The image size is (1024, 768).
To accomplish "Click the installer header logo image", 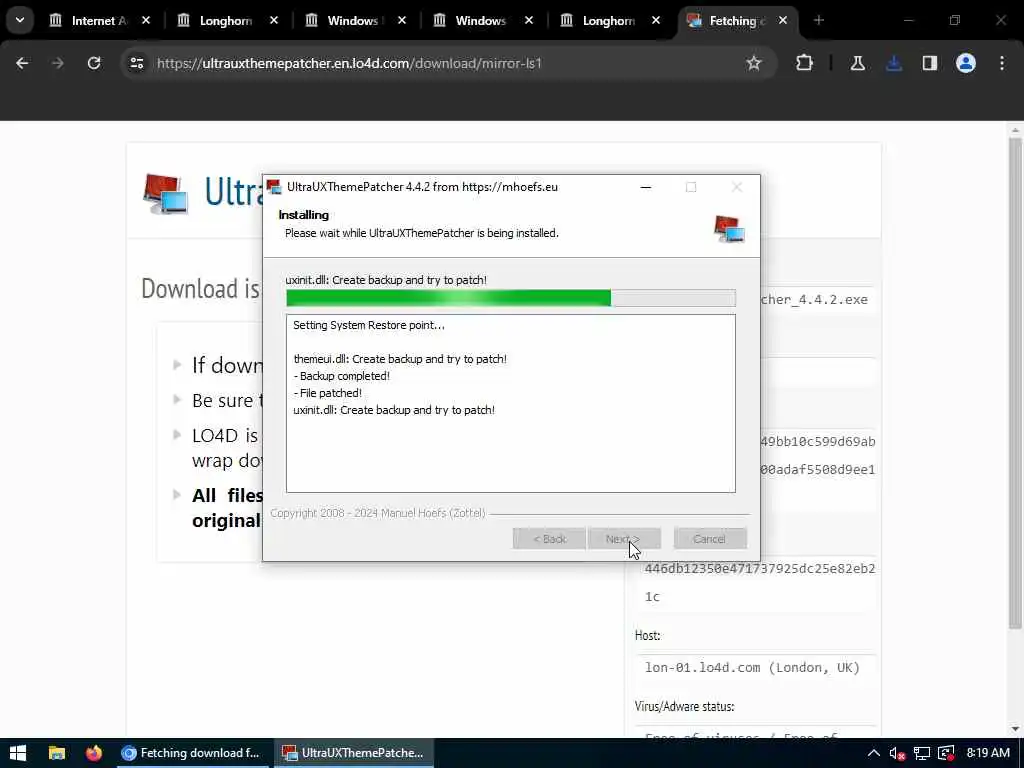I will [729, 229].
